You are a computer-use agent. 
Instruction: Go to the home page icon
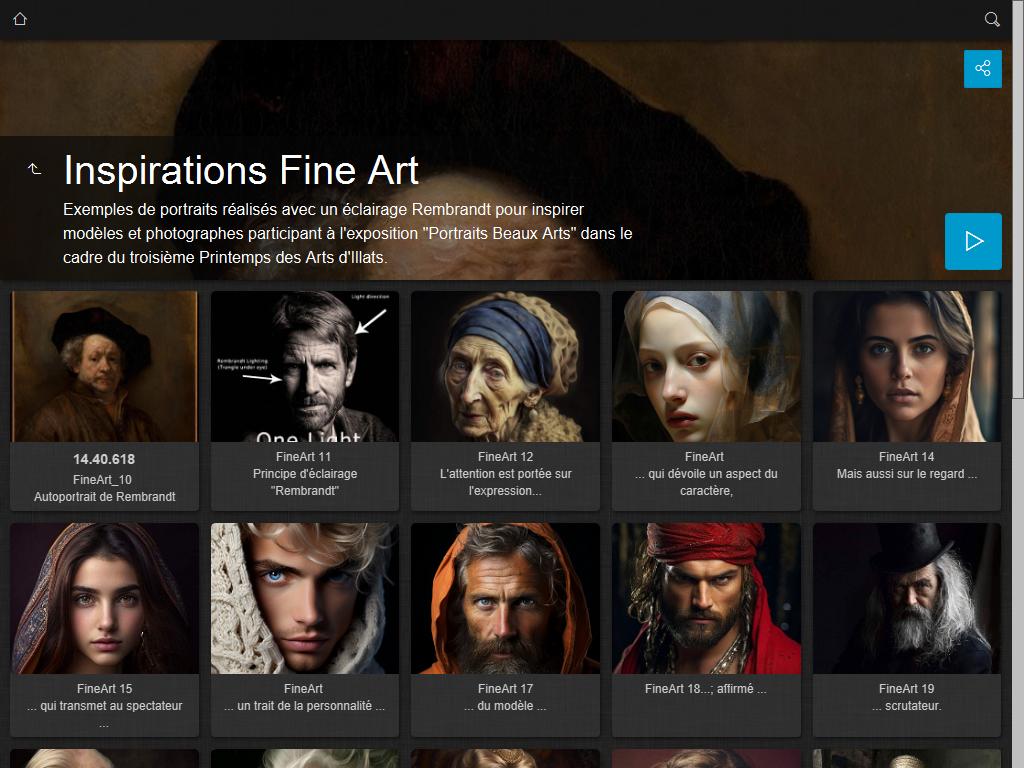[20, 19]
